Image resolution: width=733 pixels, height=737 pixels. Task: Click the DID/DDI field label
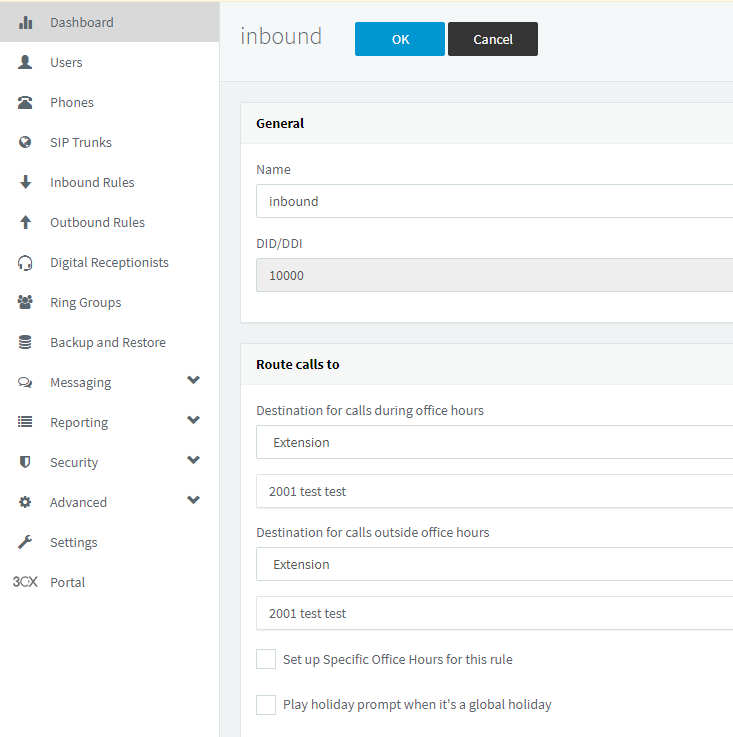tap(279, 243)
